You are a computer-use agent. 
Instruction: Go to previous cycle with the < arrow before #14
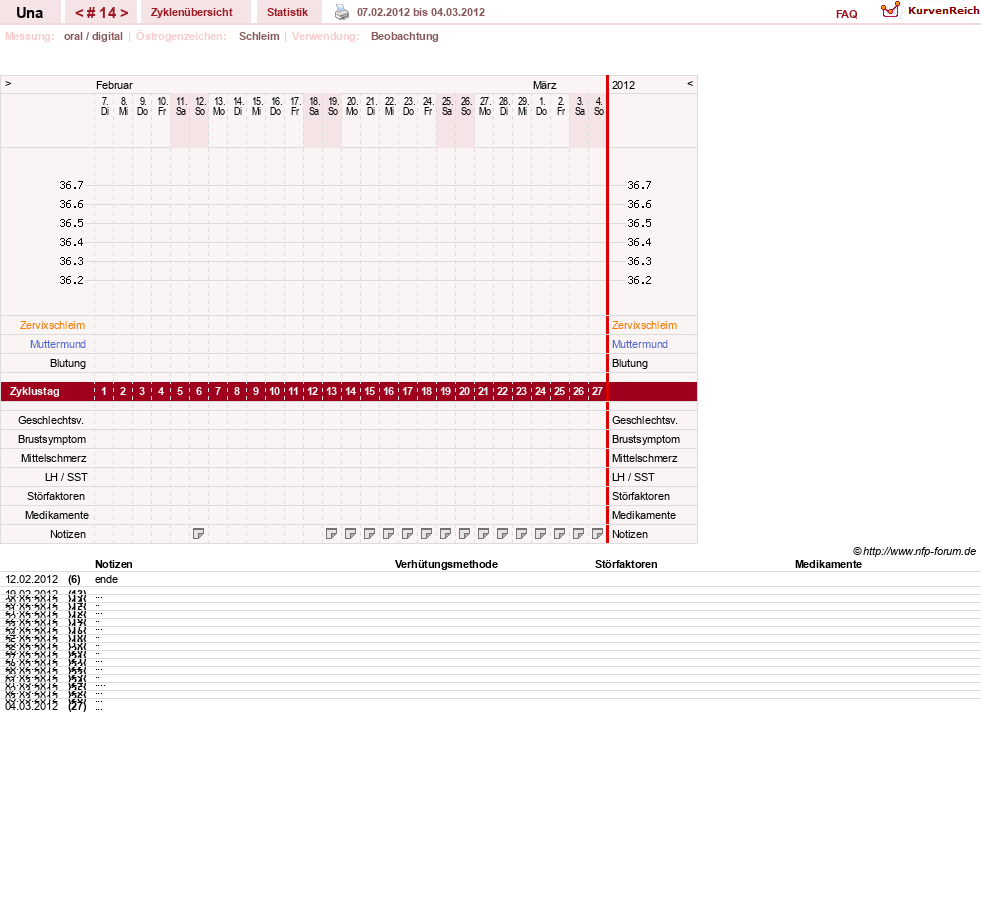tap(79, 13)
